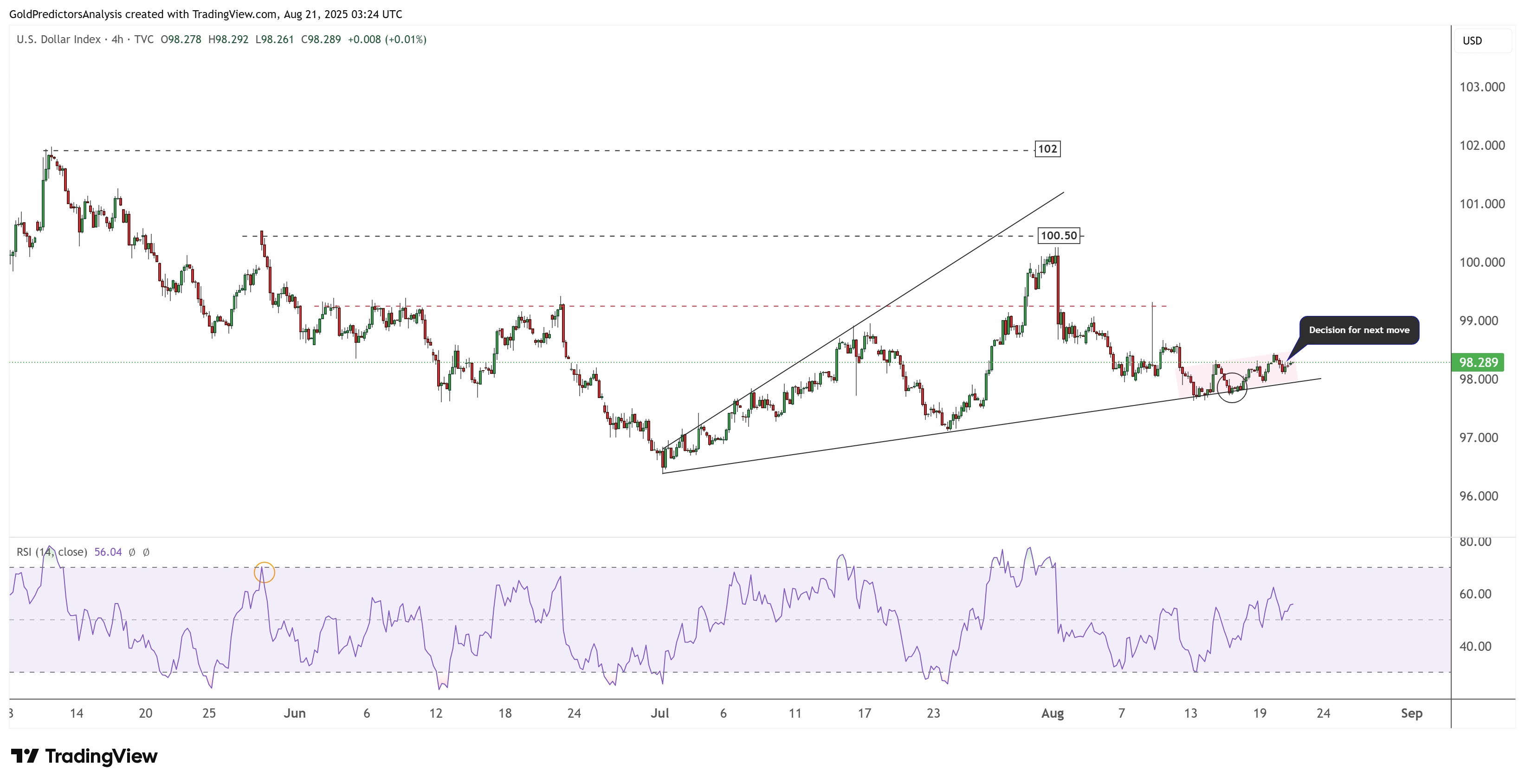
Task: Click the high value H98.292
Action: point(228,39)
